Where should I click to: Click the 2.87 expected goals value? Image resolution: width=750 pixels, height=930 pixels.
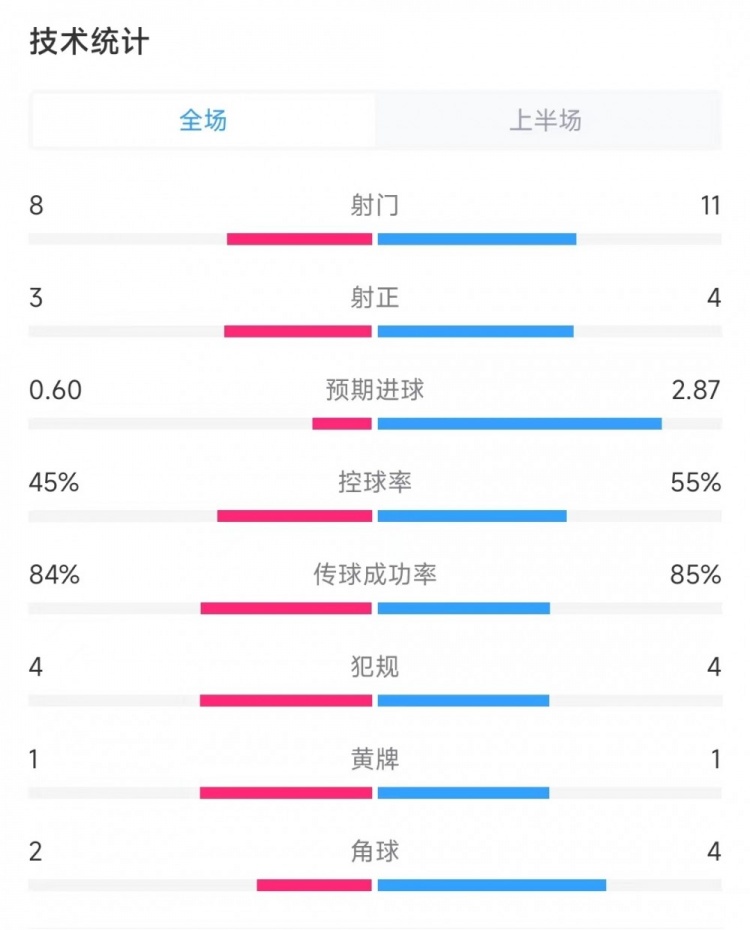pyautogui.click(x=696, y=390)
